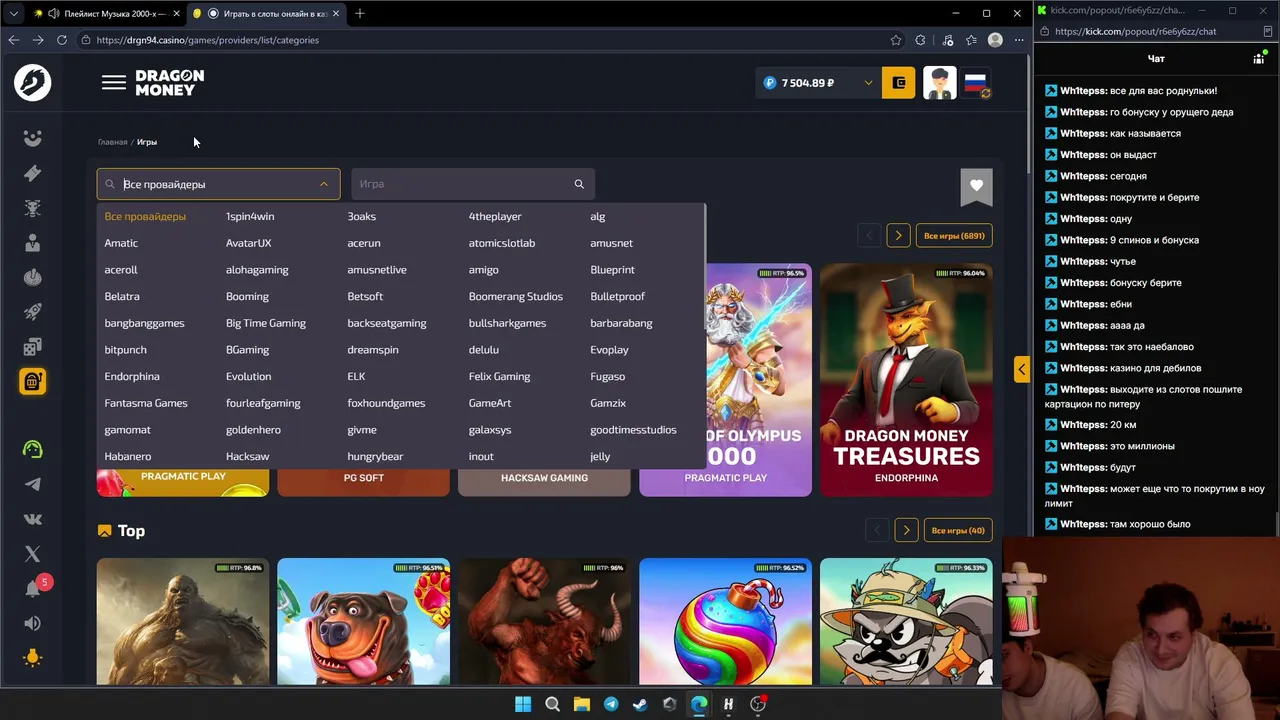Choose the Big Time Gaming provider
Screen dimensions: 1280x720
(x=266, y=323)
